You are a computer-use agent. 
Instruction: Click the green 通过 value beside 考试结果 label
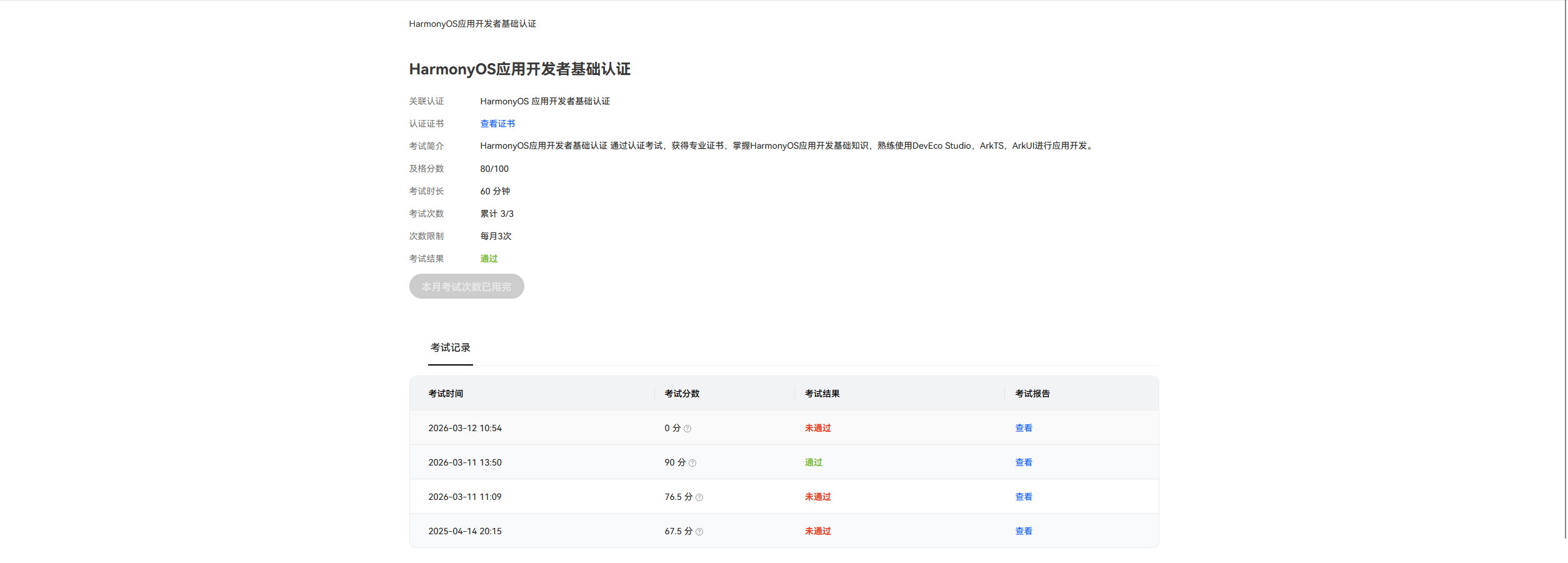(489, 259)
